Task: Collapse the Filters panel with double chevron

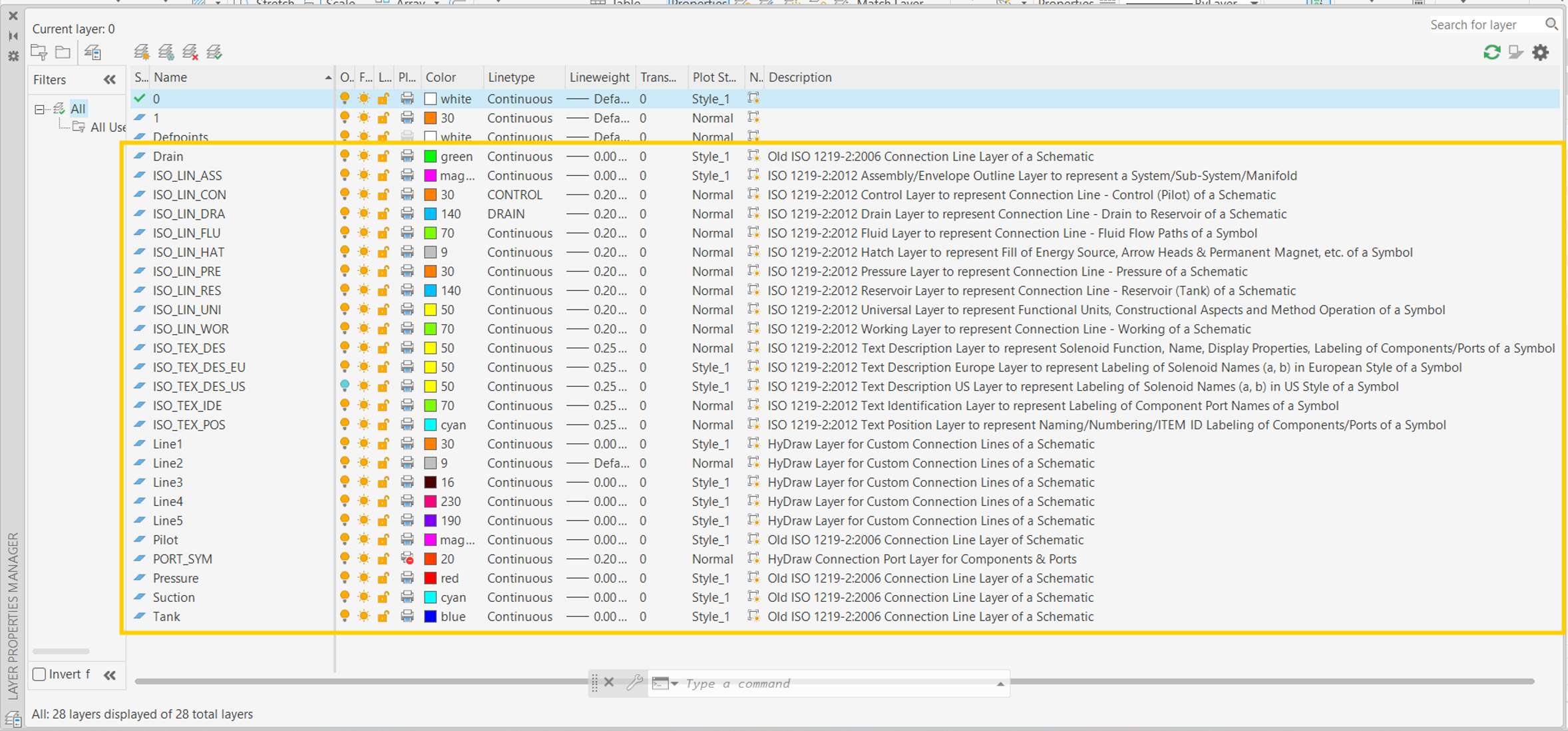Action: [110, 80]
